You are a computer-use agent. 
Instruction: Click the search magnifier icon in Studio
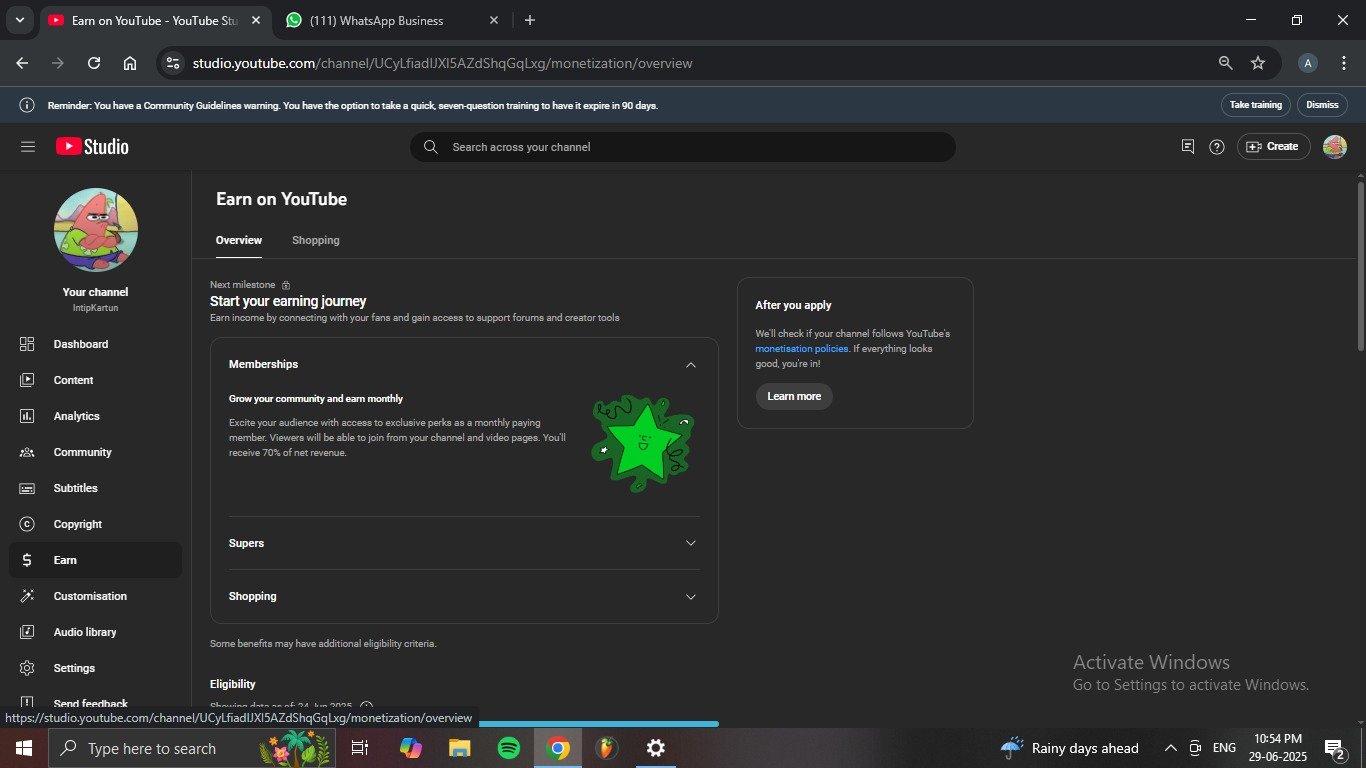pyautogui.click(x=431, y=147)
